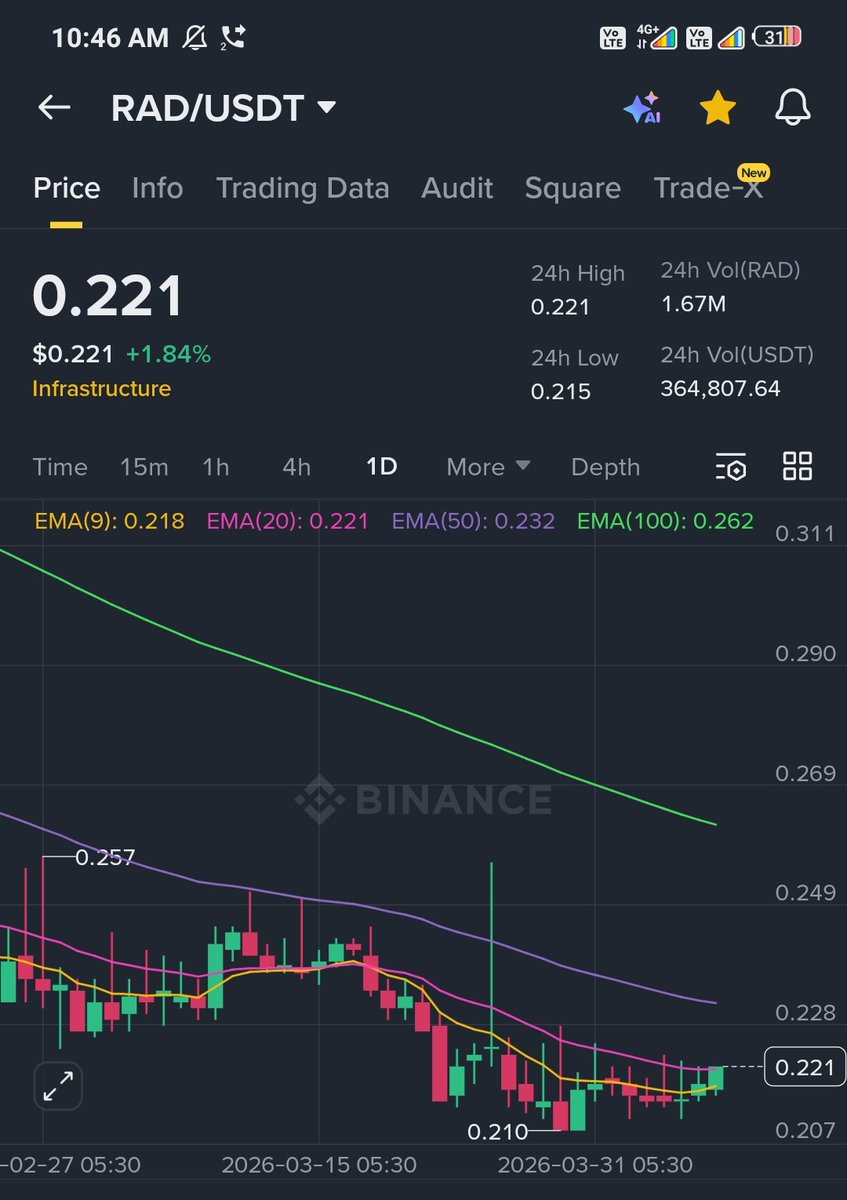Open the indicator settings icon

tap(730, 467)
